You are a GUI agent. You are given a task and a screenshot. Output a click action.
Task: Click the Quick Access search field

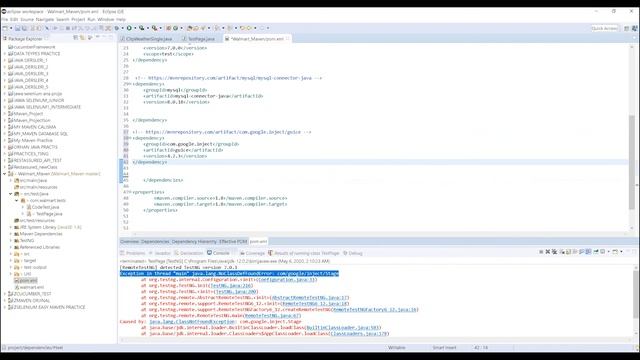[604, 28]
